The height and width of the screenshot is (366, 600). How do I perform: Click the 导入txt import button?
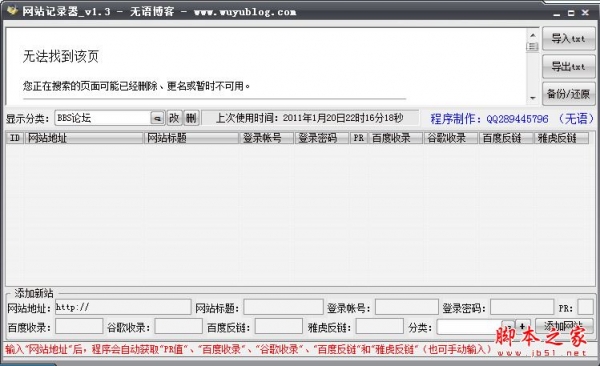click(x=569, y=39)
